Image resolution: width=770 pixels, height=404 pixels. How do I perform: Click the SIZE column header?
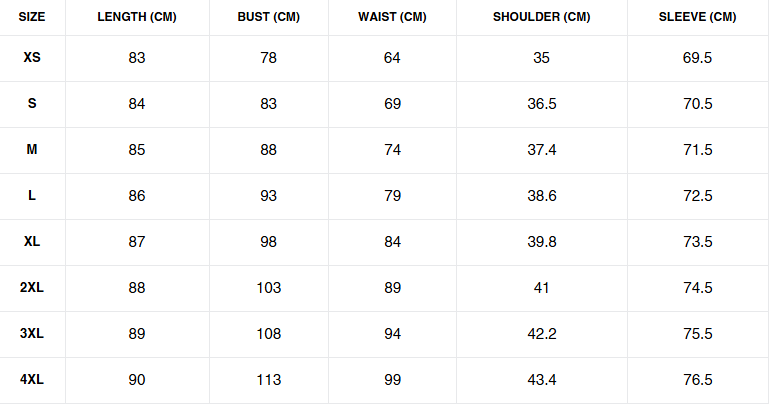[32, 17]
